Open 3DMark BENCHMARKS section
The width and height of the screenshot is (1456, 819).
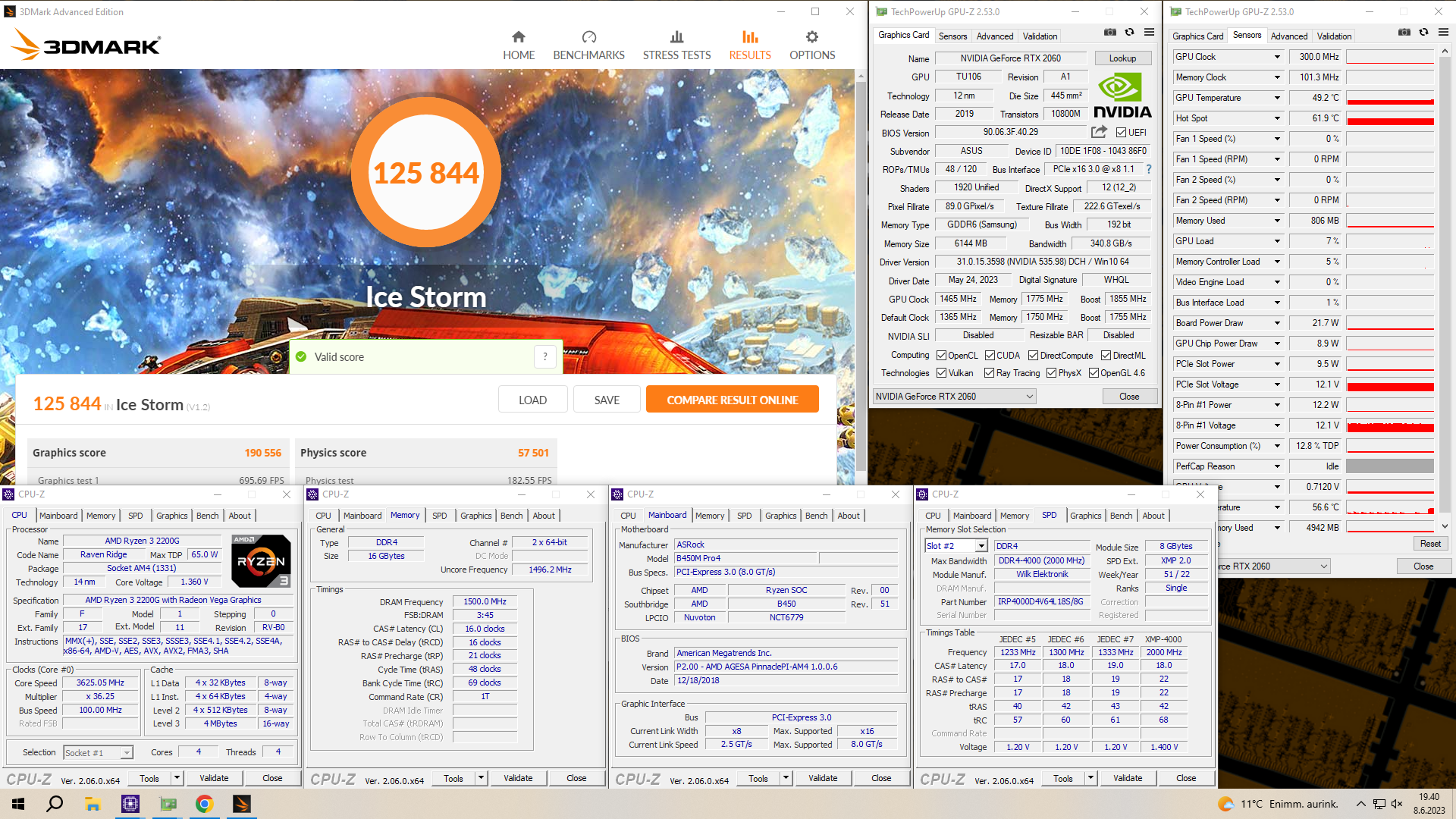point(588,46)
